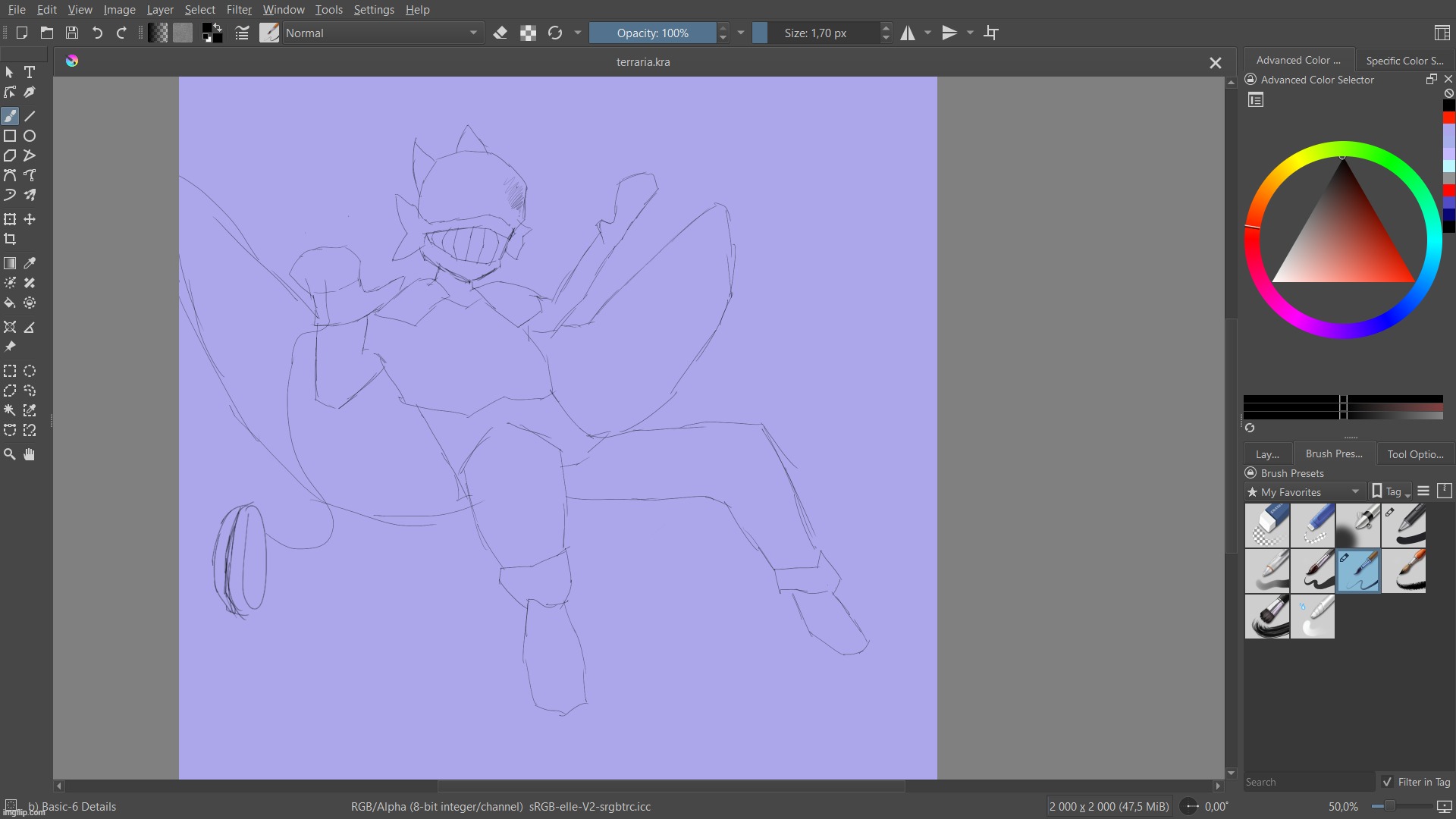The image size is (1456, 819).
Task: Select the Multibrush tool
Action: [30, 195]
